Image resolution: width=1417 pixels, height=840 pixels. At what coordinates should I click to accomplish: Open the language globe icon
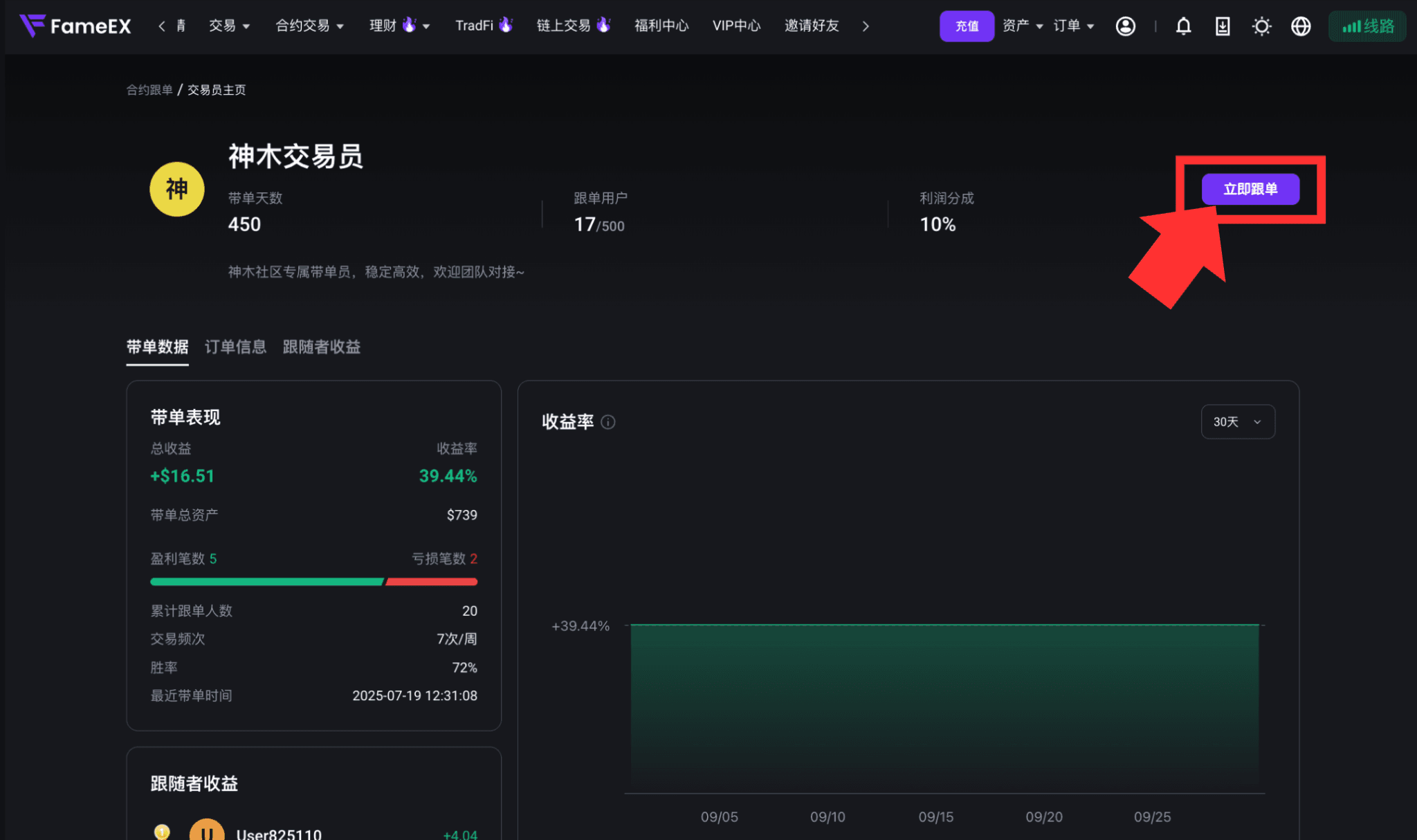(1301, 26)
